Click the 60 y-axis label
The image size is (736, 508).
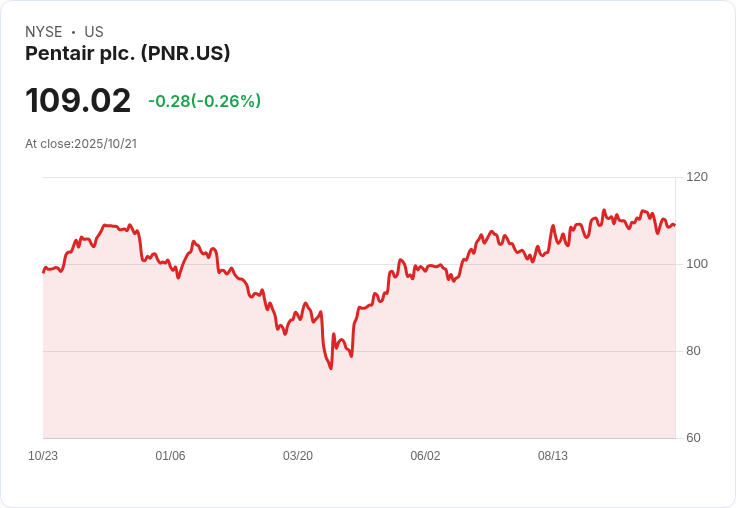(693, 438)
